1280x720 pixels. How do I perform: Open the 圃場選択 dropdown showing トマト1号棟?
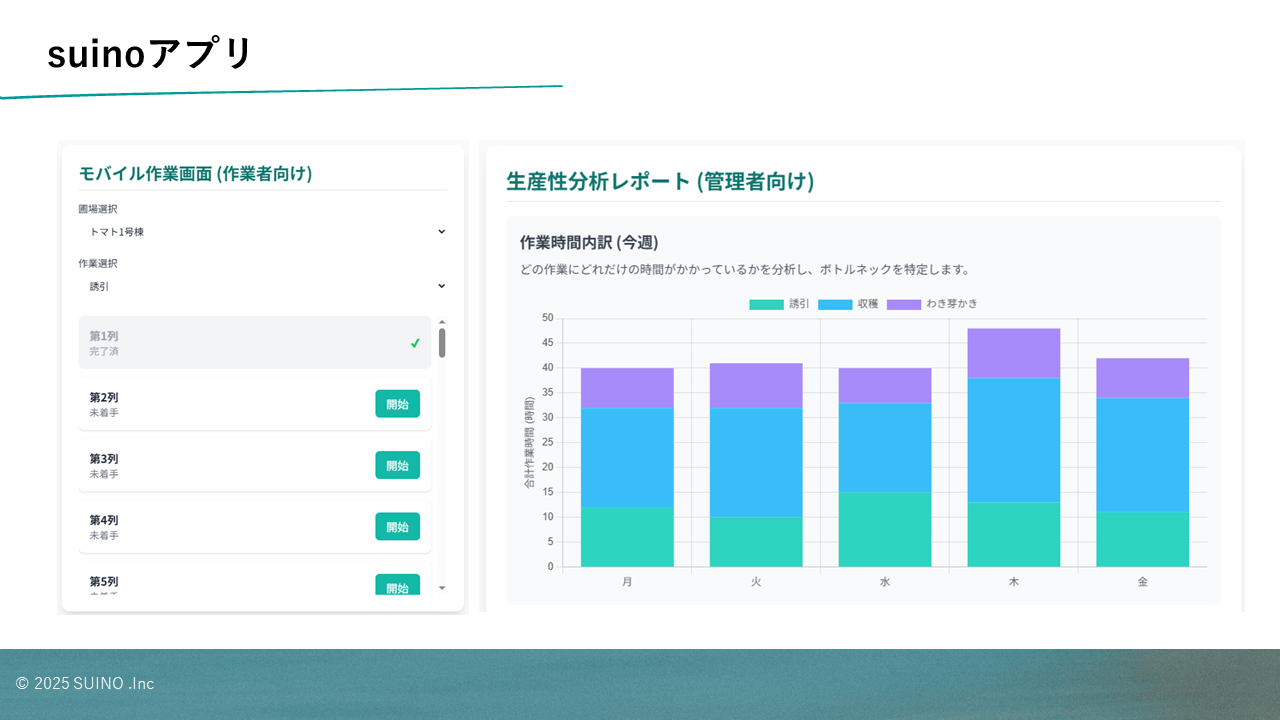click(263, 232)
